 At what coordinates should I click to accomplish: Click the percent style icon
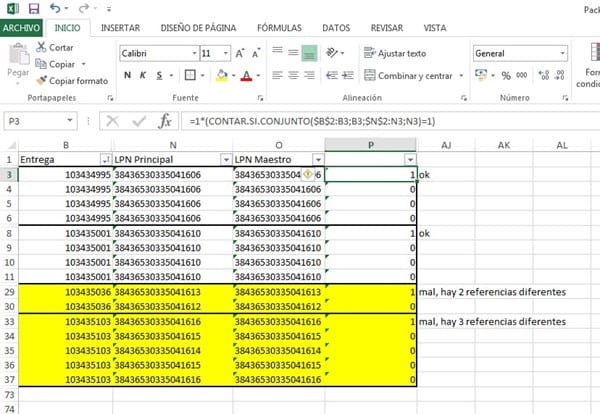click(x=505, y=75)
